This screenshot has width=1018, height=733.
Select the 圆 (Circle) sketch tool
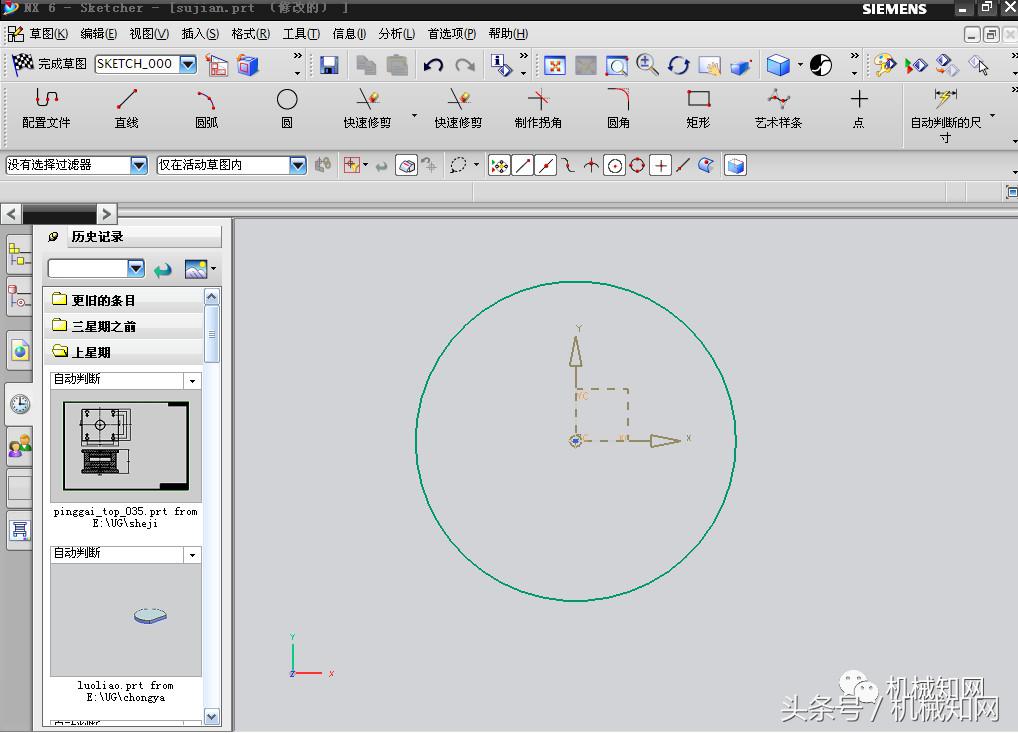click(287, 108)
